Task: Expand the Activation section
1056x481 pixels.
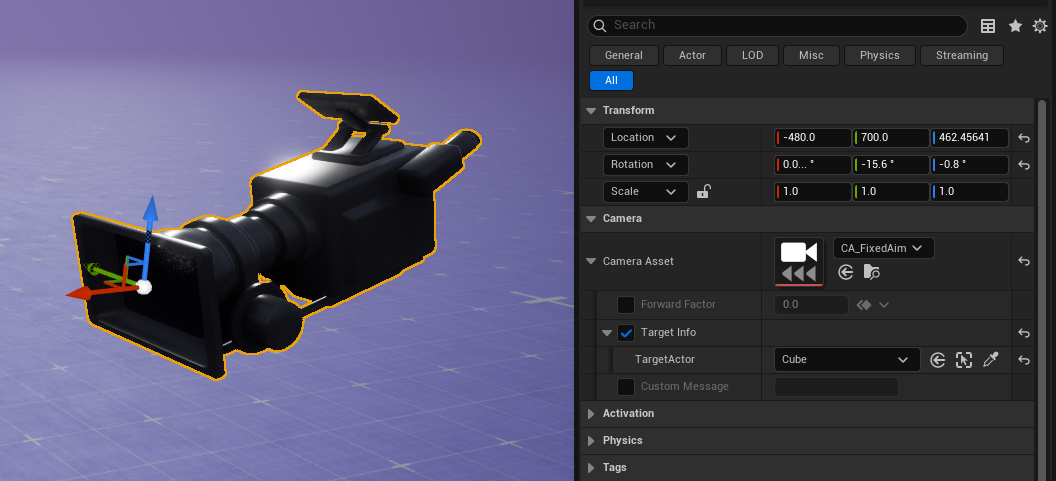Action: click(591, 414)
